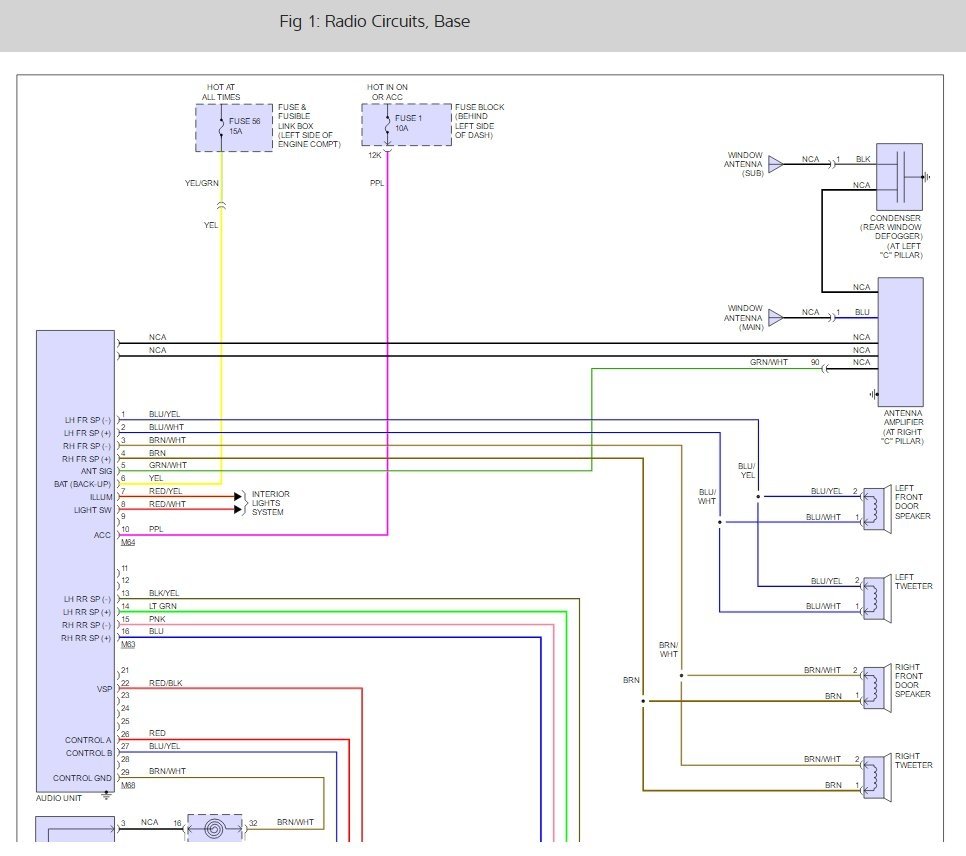Click the 'RH FR SP (+)' pin label
Image resolution: width=966 pixels, height=856 pixels.
[87, 459]
